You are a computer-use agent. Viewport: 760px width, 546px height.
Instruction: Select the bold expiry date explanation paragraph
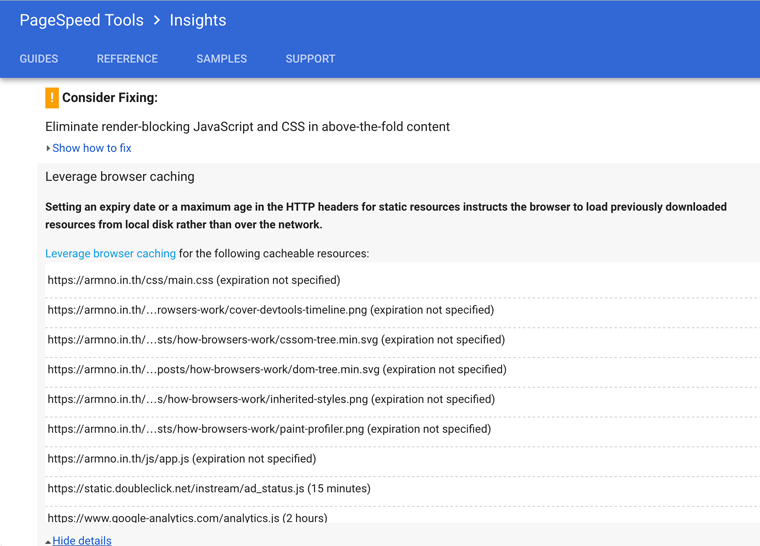(386, 216)
